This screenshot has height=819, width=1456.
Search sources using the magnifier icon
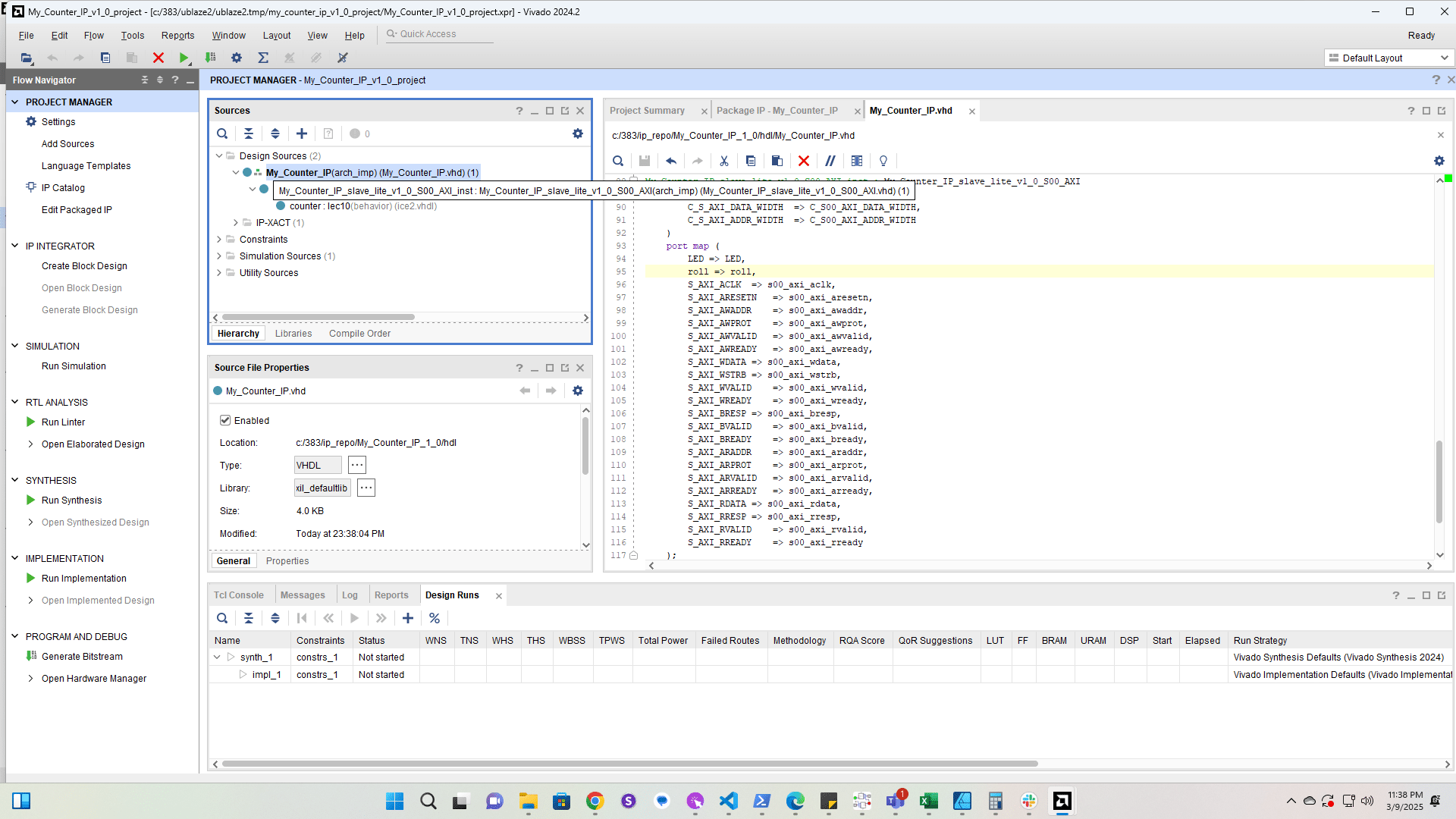[x=222, y=133]
